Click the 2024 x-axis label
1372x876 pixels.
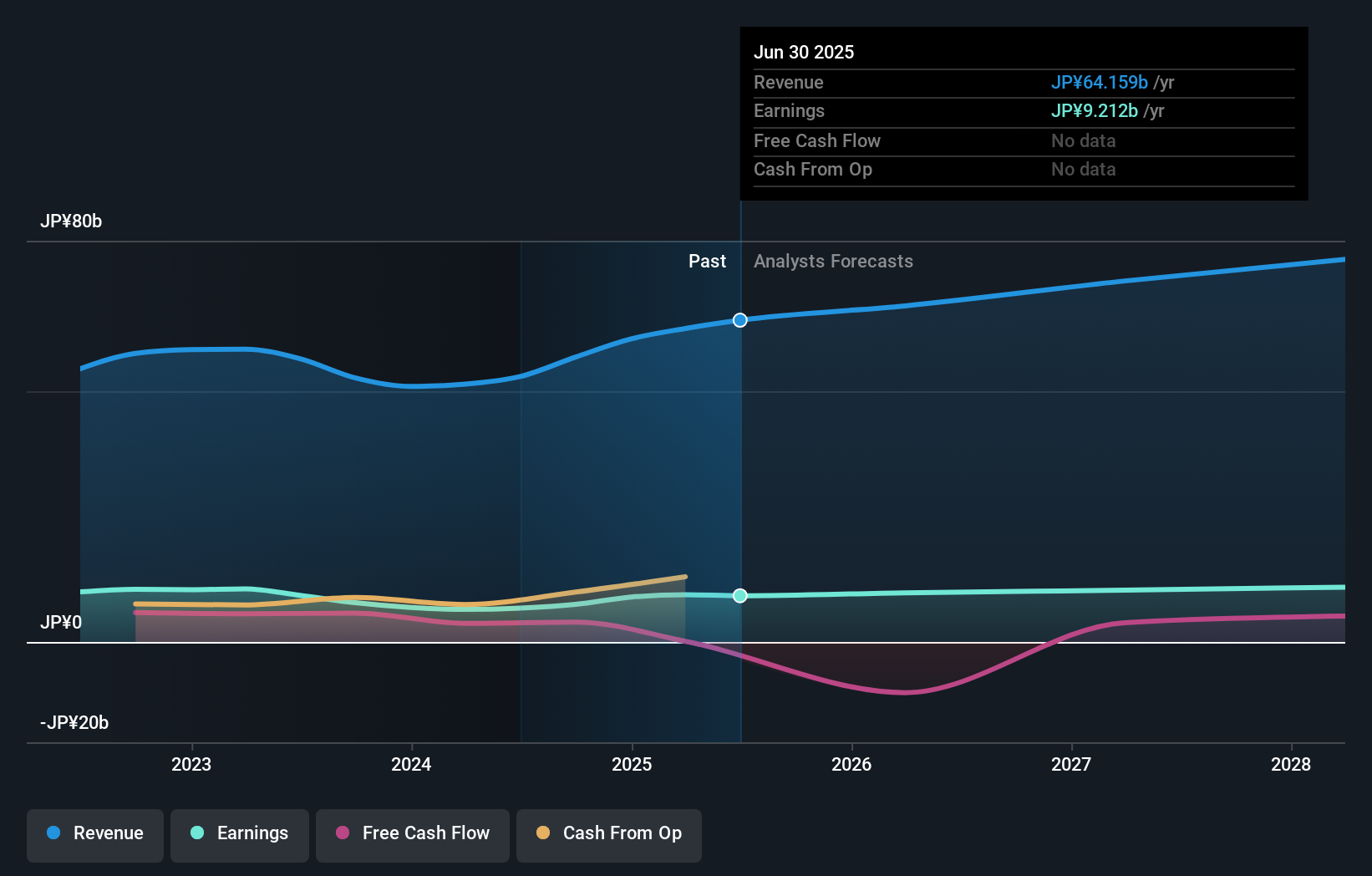pyautogui.click(x=411, y=765)
